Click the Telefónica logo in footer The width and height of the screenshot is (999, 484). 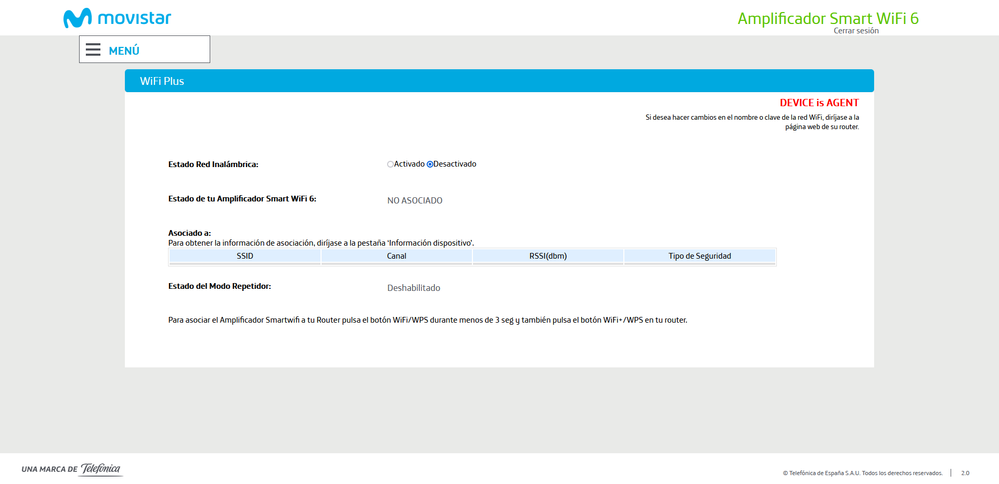(101, 469)
